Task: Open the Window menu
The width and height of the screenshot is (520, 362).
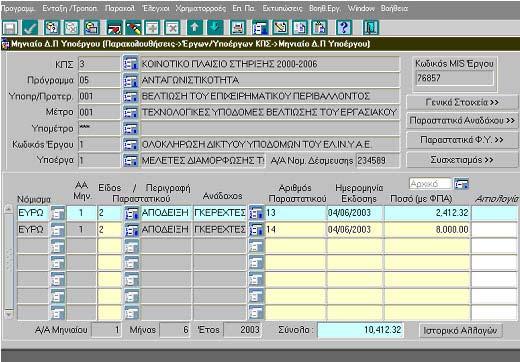Action: tap(361, 9)
